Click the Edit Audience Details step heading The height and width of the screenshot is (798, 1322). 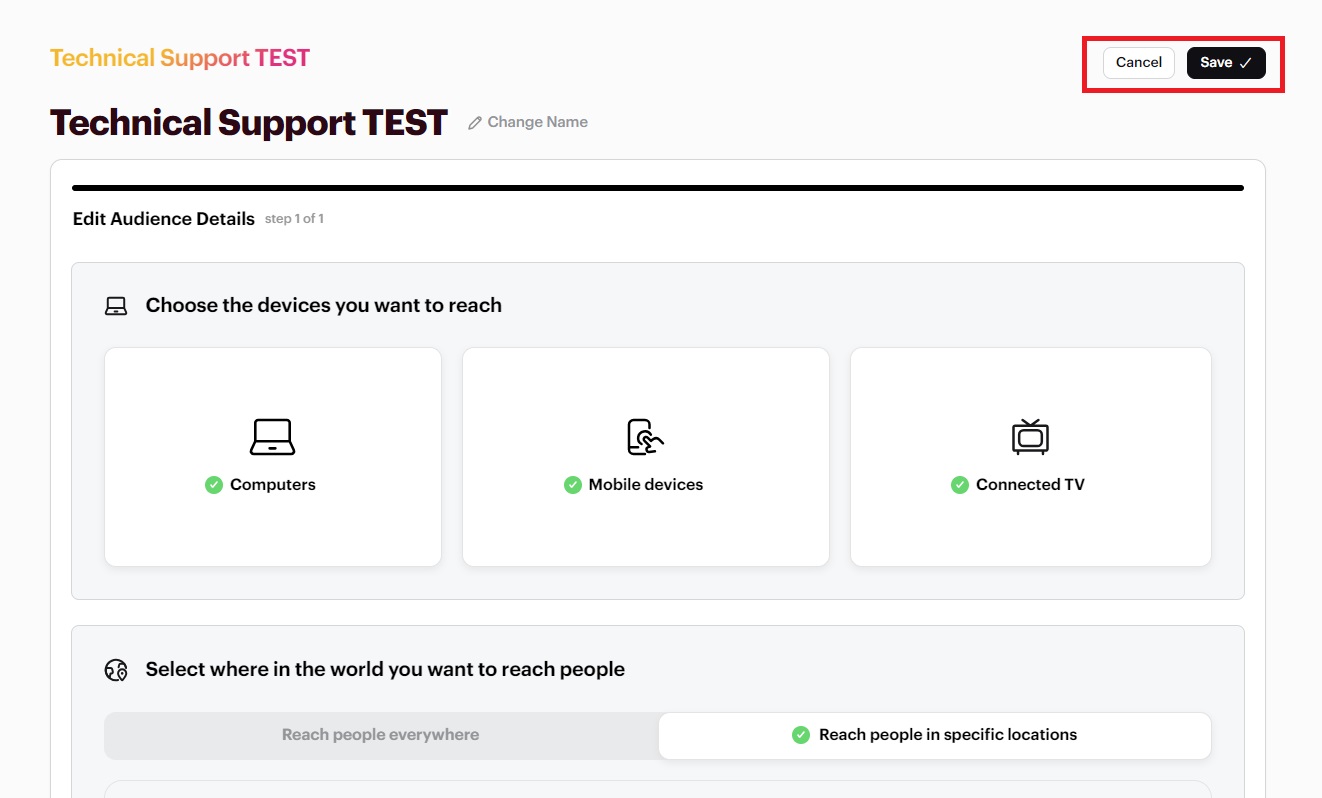(x=164, y=219)
